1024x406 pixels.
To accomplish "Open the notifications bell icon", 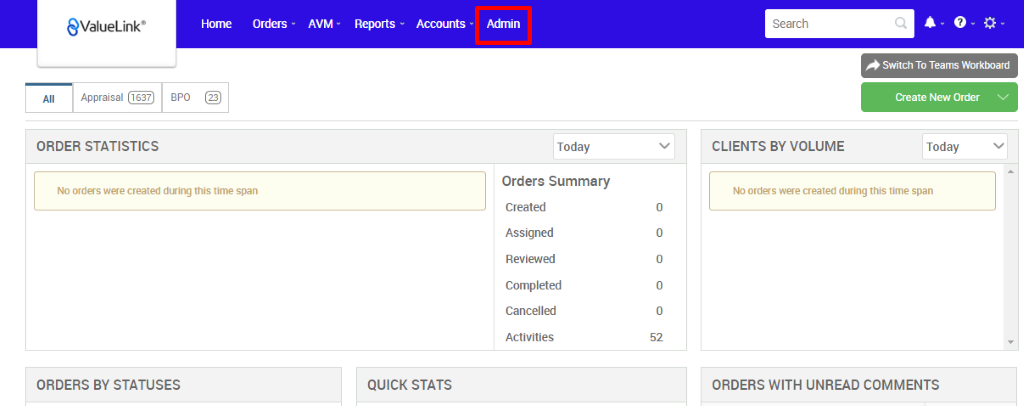I will 931,23.
